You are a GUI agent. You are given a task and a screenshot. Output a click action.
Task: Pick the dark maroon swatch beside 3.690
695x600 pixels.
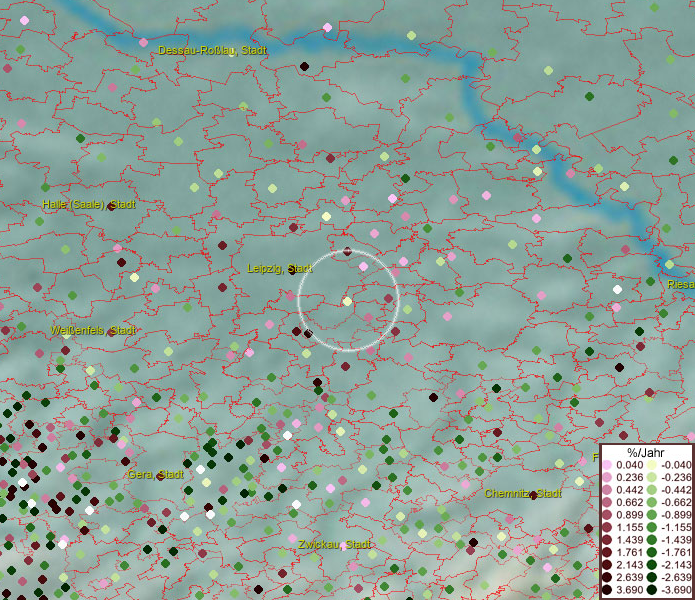(x=607, y=590)
